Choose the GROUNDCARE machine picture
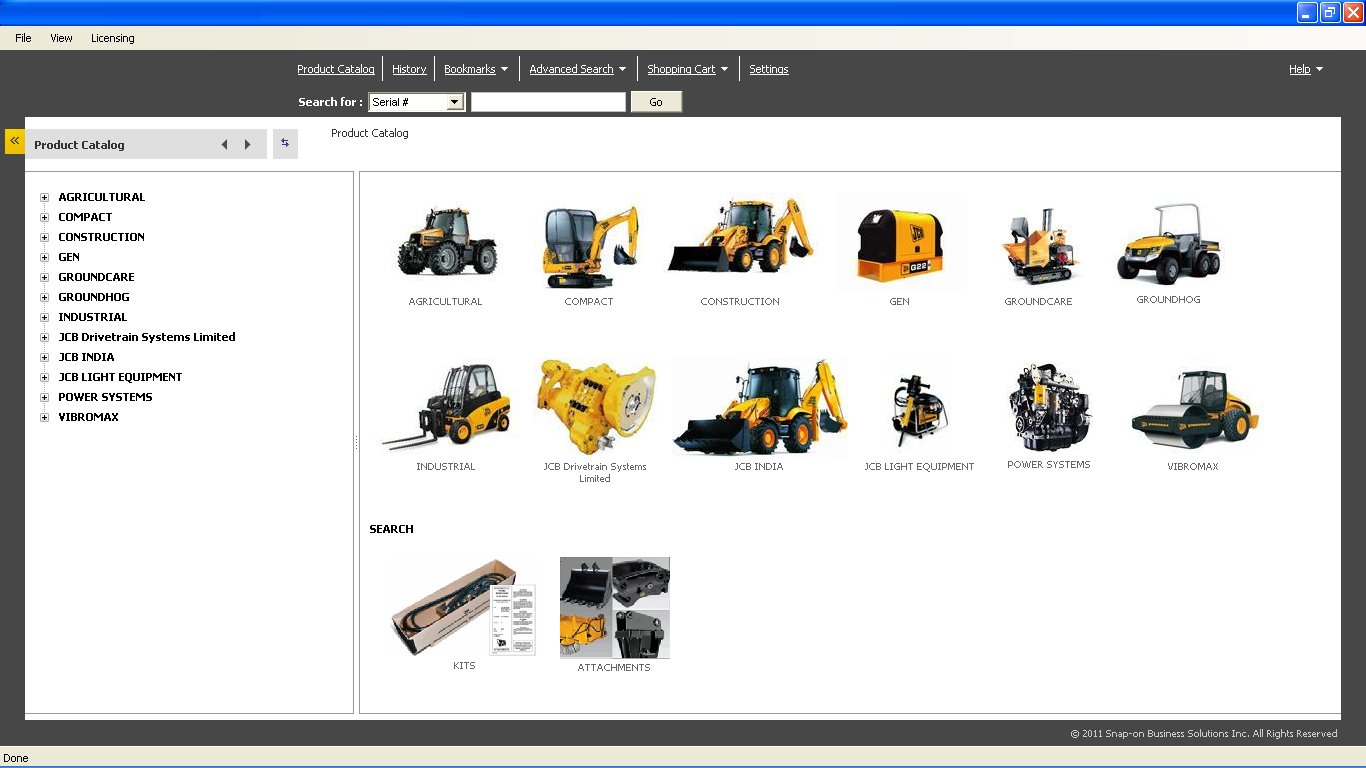Screen dimensions: 1366x768 point(1039,246)
